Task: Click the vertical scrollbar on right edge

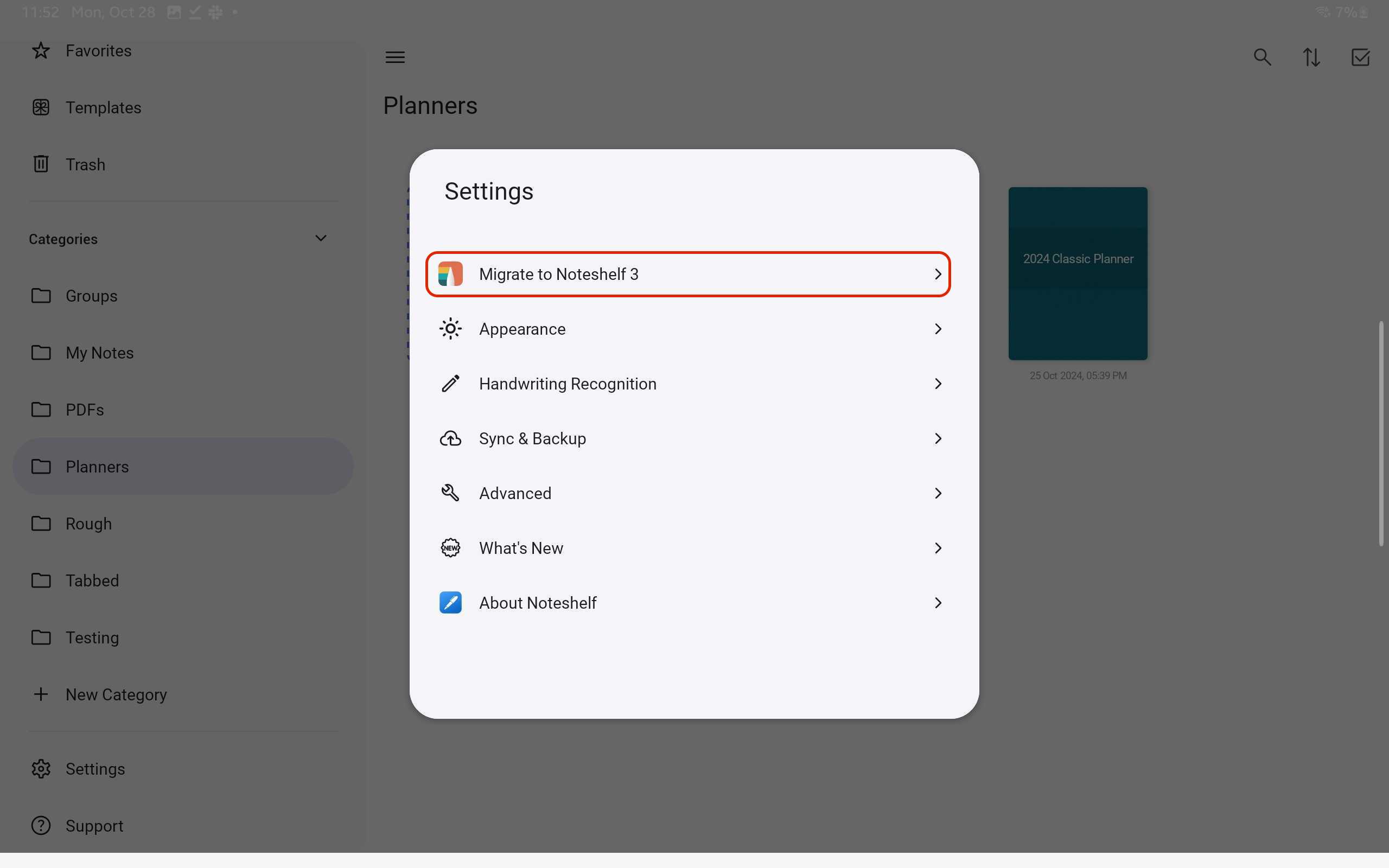Action: 1381,434
